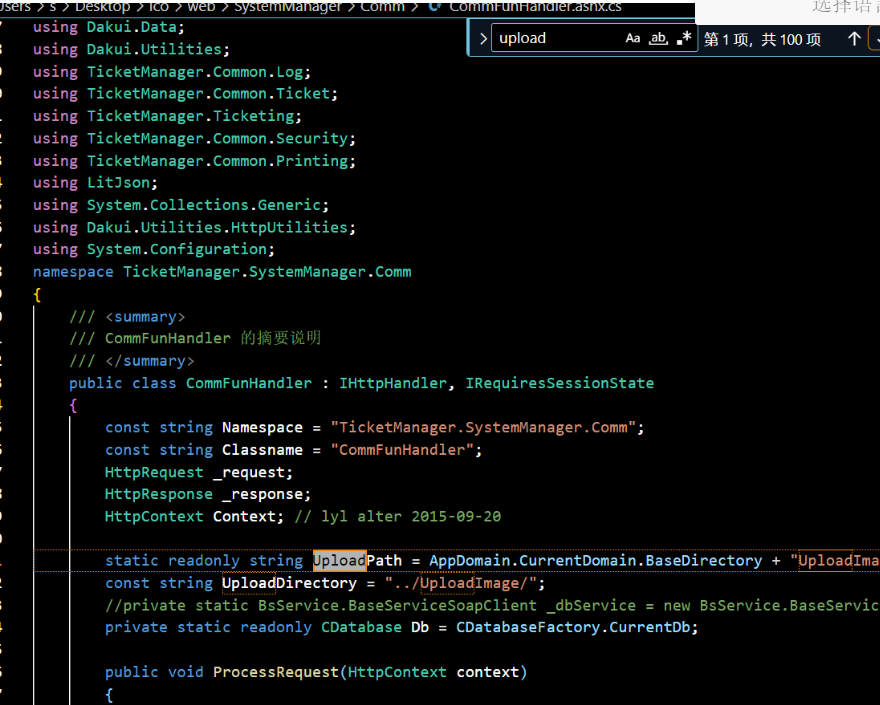
Task: Click 'AppDomain.CurrentDomain.BaseDirectory' expression
Action: (595, 560)
